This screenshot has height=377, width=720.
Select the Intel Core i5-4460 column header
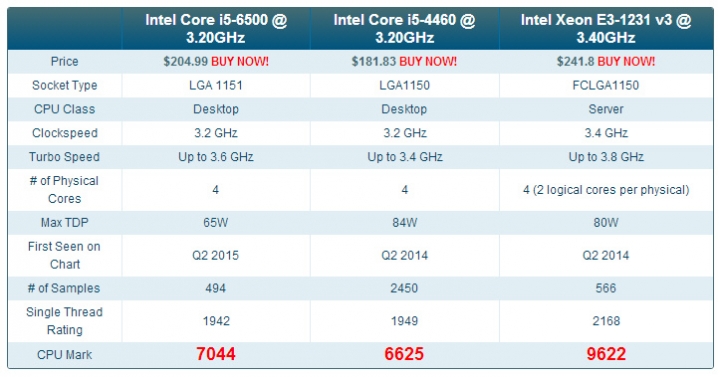coord(405,28)
